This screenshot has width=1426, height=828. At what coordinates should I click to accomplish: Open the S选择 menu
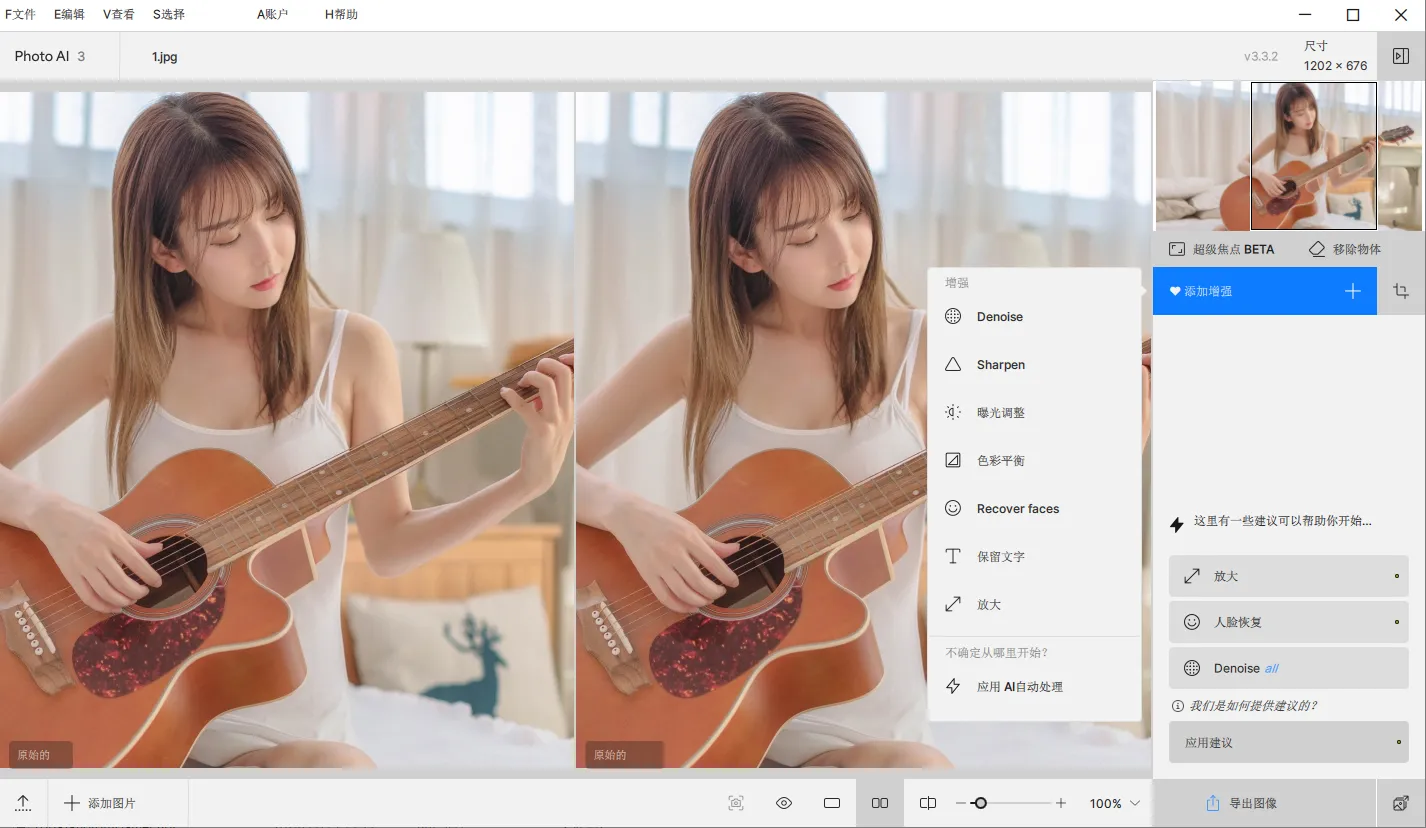pos(169,15)
